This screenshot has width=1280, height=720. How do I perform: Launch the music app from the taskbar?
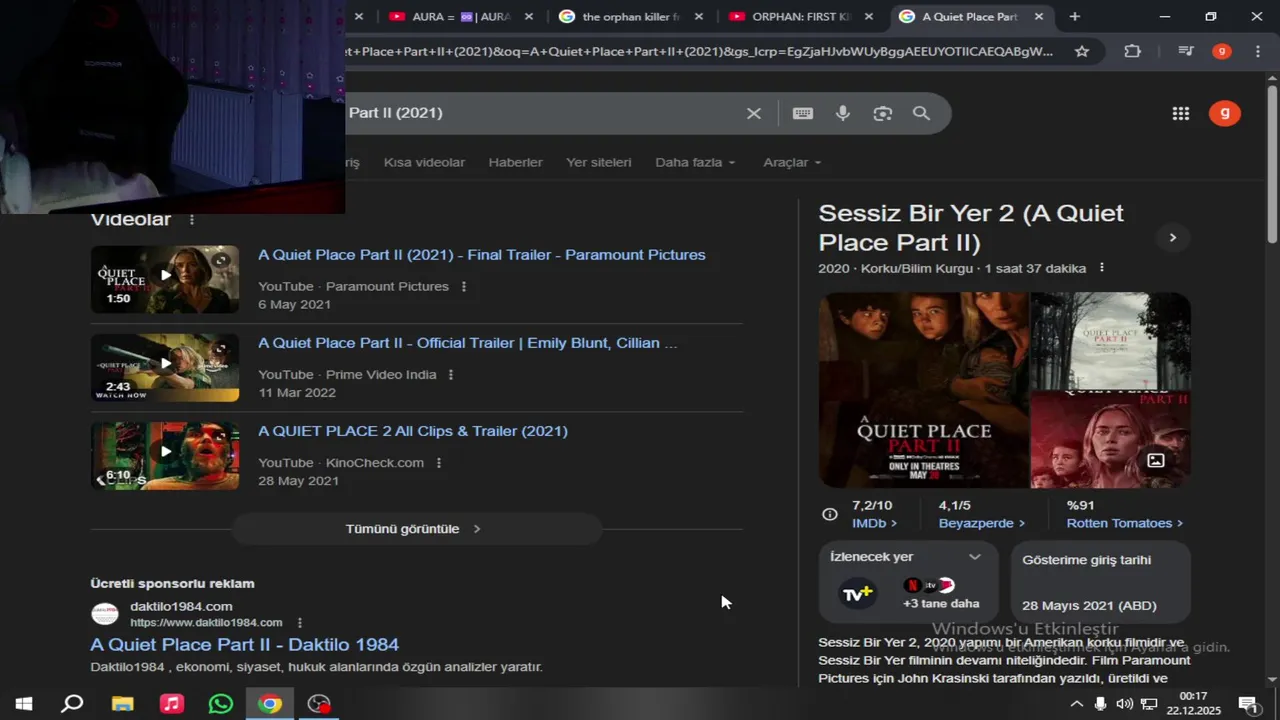171,704
